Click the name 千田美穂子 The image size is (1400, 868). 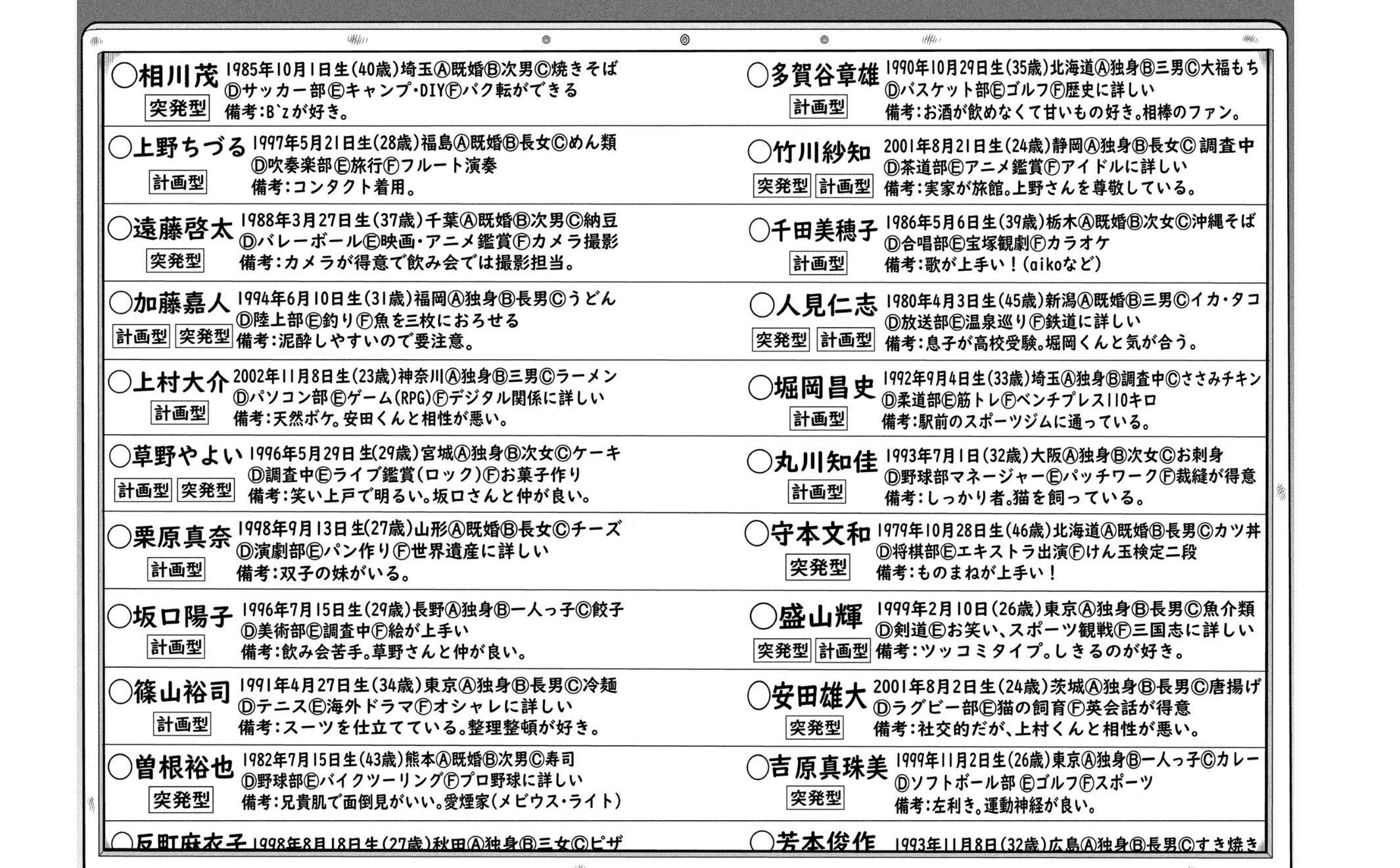(824, 230)
